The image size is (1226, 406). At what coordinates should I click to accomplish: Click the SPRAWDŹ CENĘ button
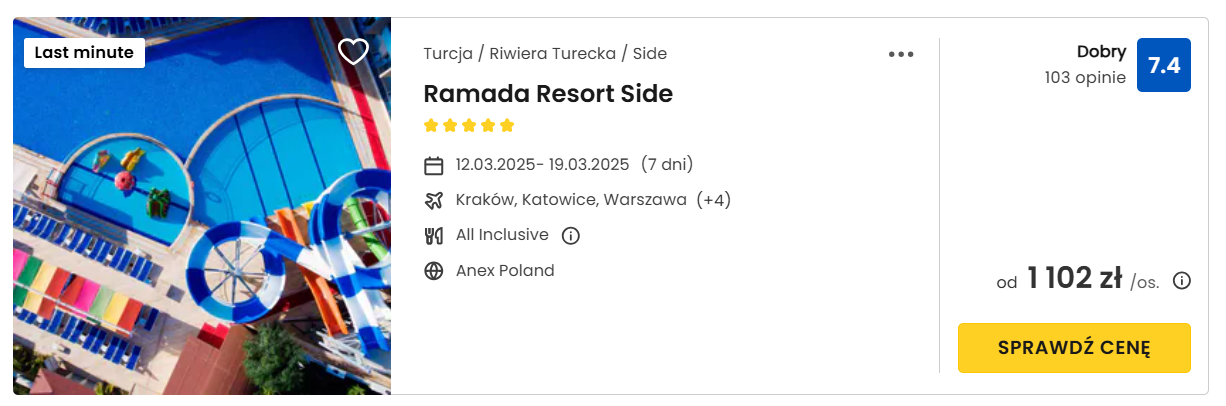tap(1074, 348)
